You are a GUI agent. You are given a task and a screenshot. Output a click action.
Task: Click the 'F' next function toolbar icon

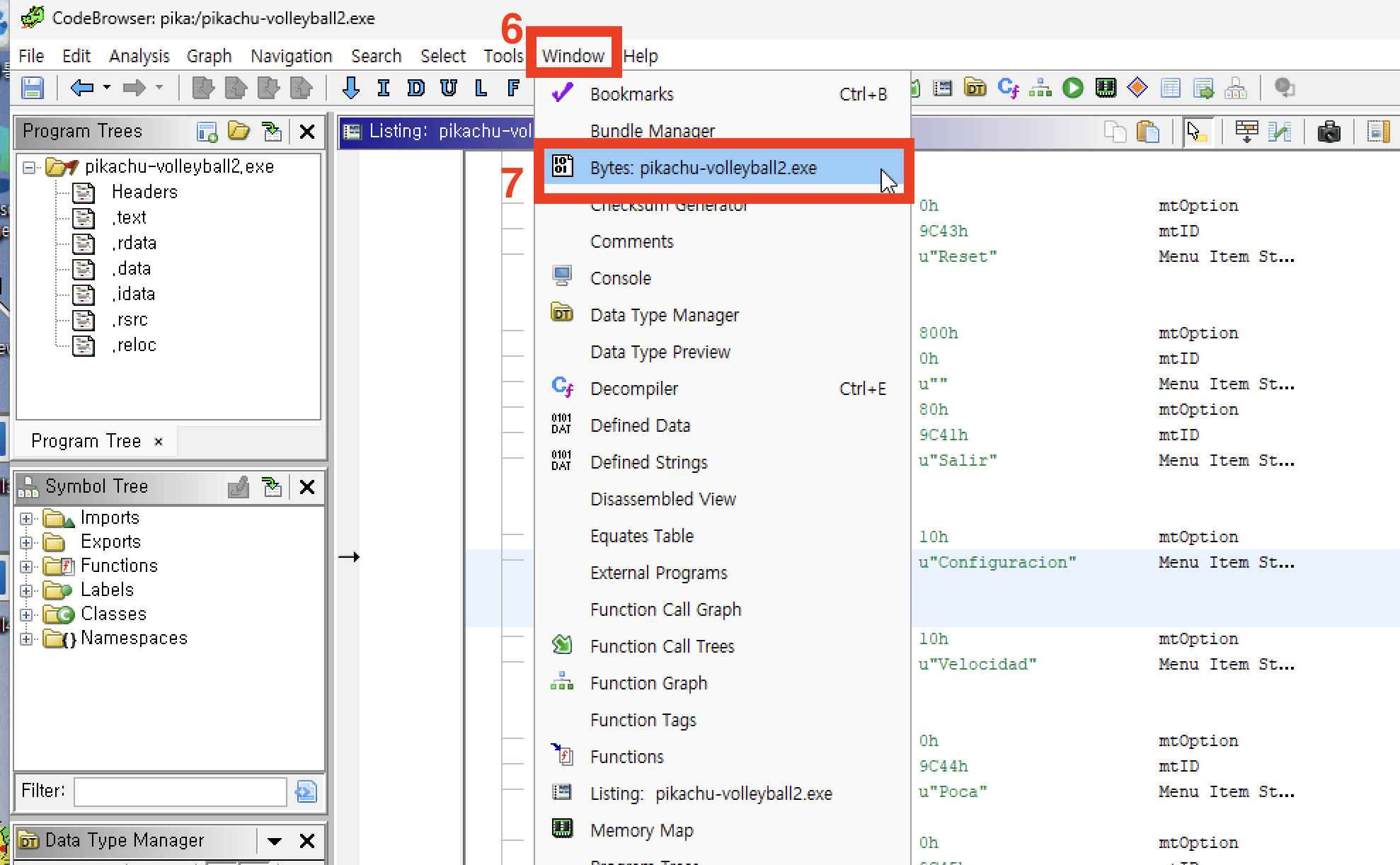pos(514,88)
